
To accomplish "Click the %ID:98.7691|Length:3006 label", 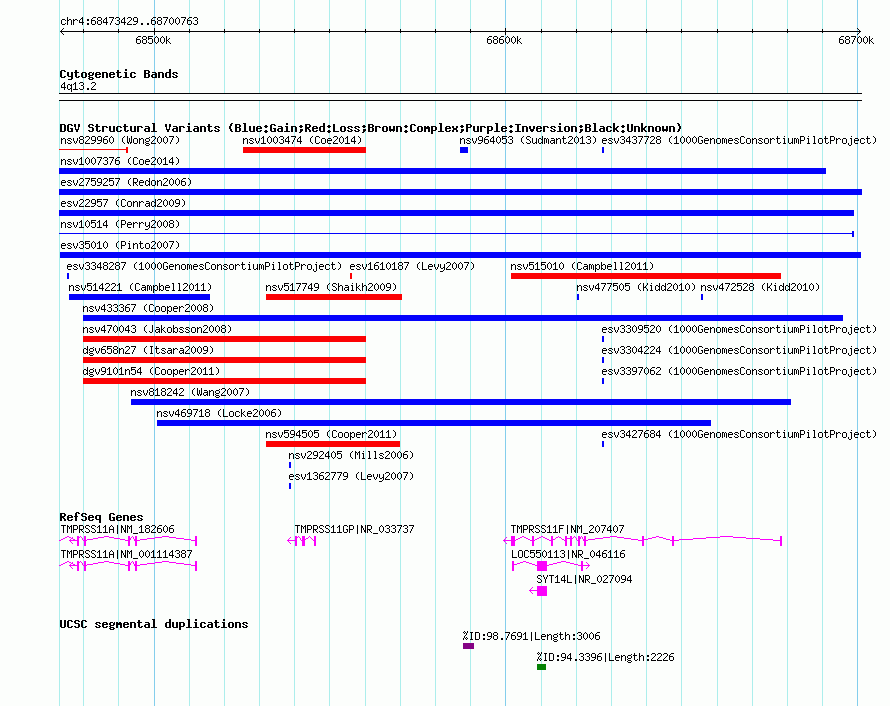I will 531,636.
